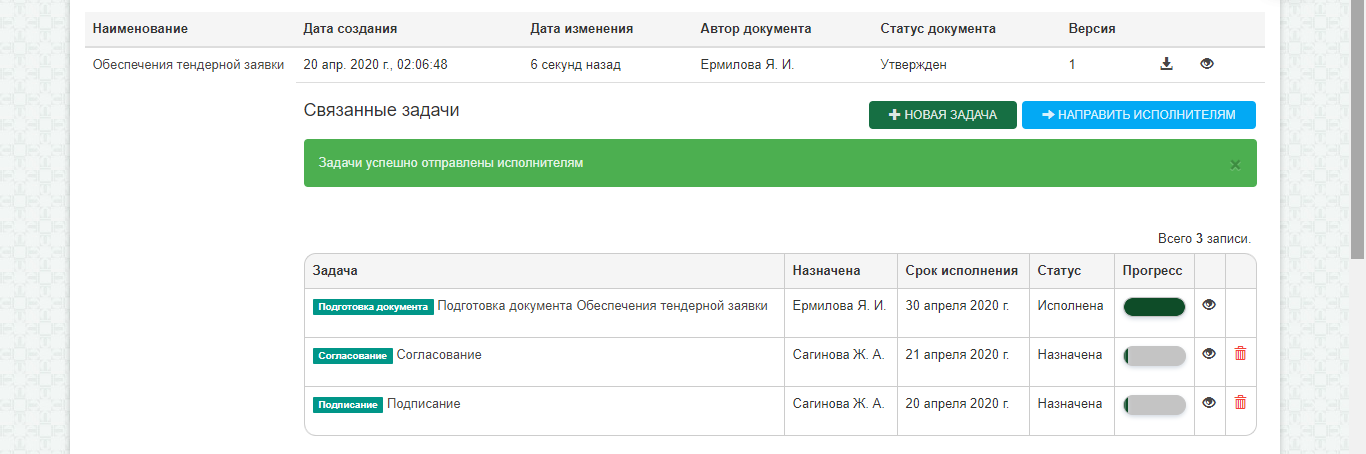This screenshot has height=454, width=1366.
Task: Select the green Согласование tag label
Action: (x=352, y=356)
